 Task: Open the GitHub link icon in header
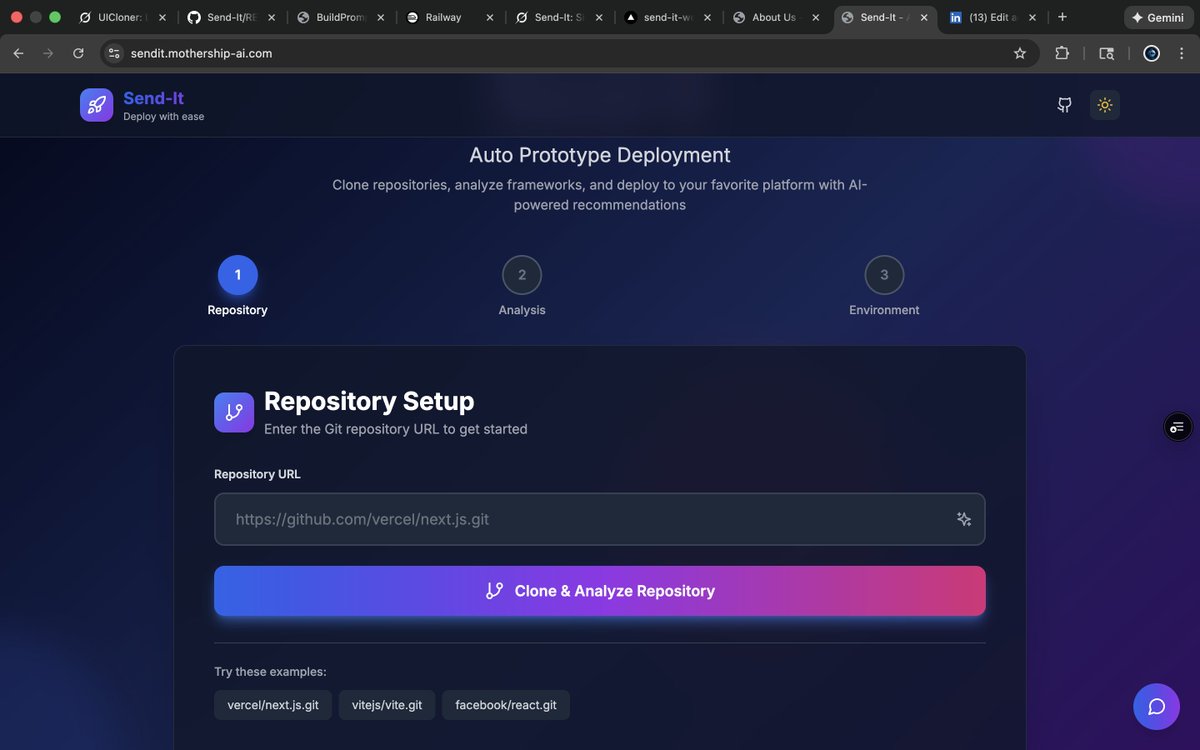click(x=1065, y=105)
